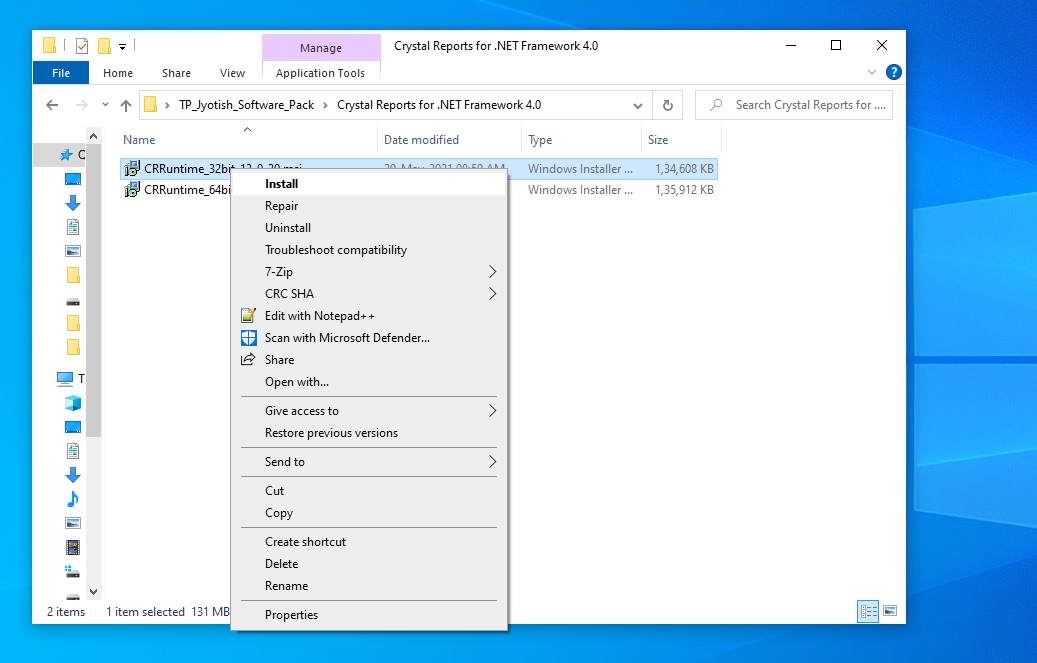Go up one folder with up arrow
1037x663 pixels.
[126, 105]
